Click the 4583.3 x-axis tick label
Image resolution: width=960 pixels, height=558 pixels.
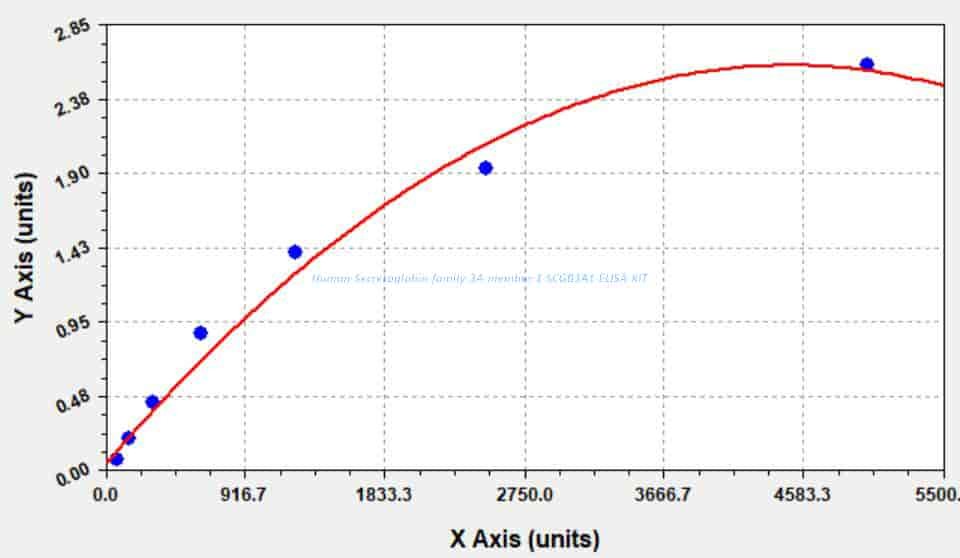click(x=803, y=494)
